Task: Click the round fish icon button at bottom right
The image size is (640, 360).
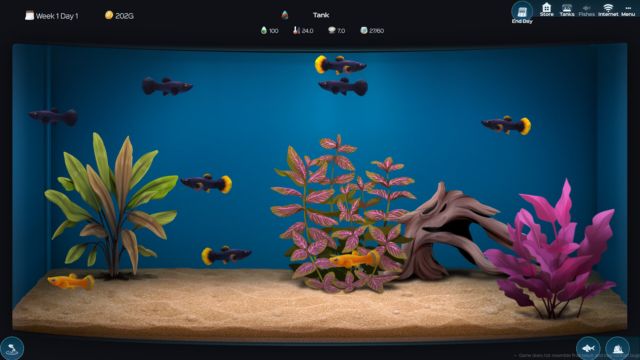Action: 588,348
